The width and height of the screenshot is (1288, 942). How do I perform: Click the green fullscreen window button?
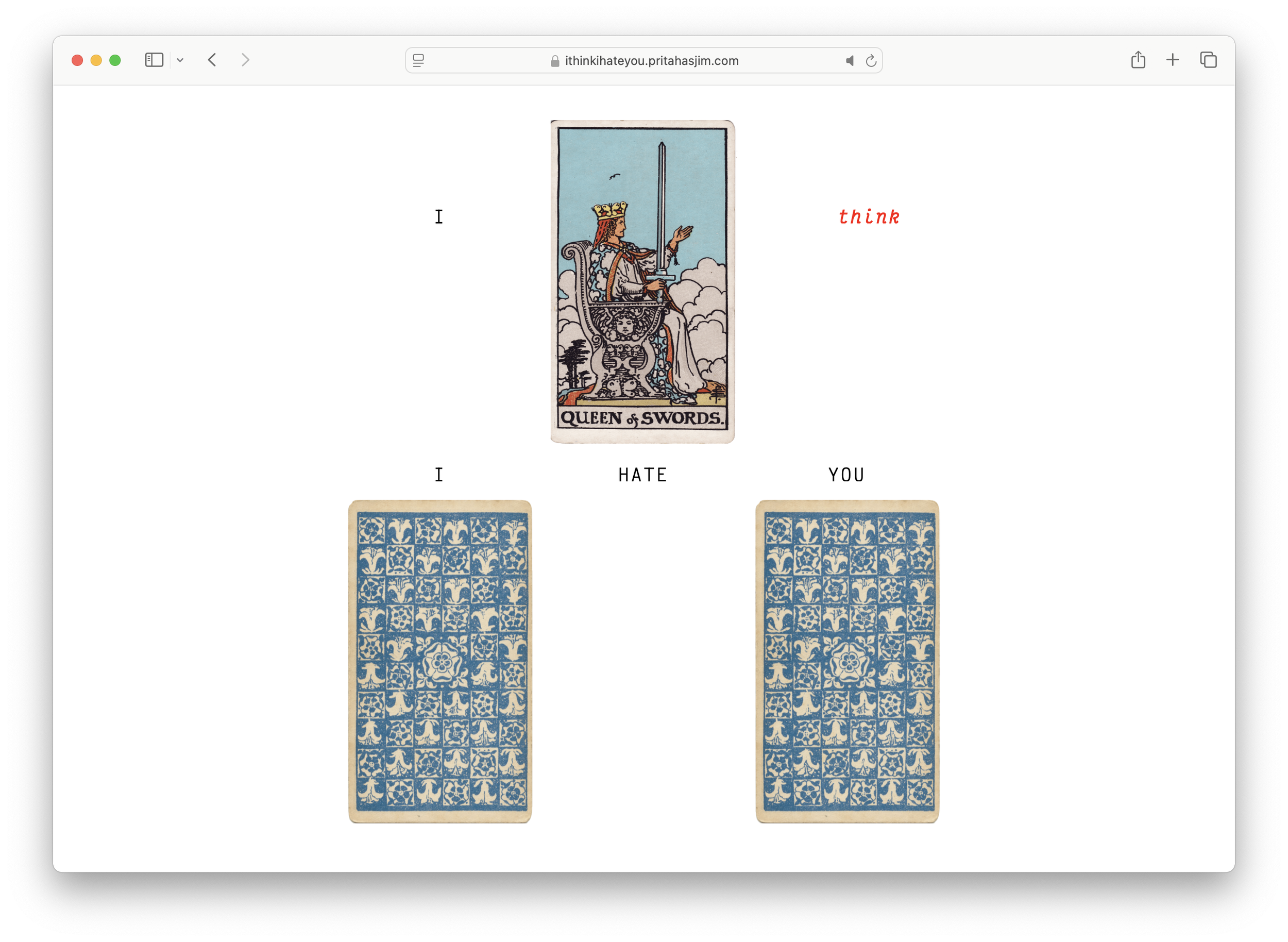pos(115,60)
